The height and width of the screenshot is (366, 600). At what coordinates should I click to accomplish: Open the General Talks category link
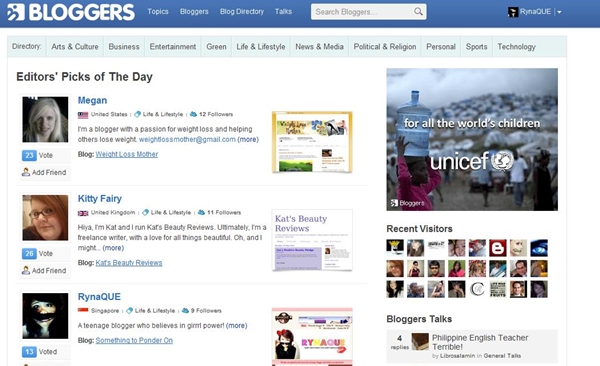point(502,356)
